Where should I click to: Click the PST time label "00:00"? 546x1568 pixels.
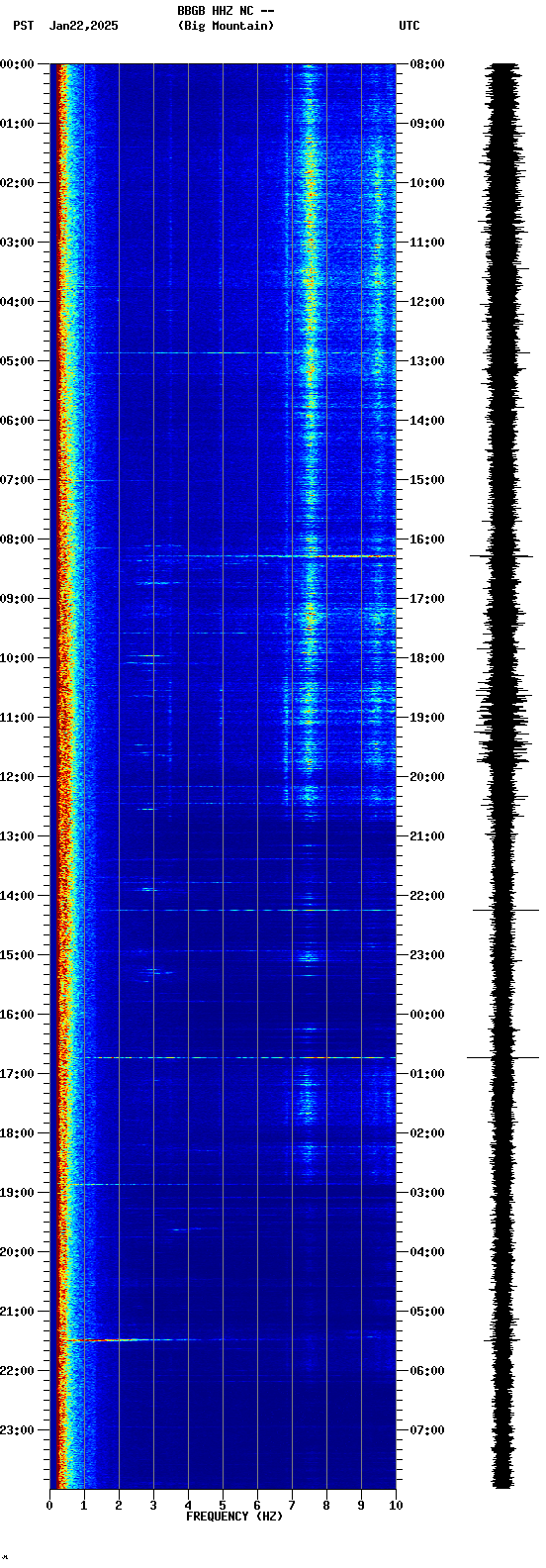pos(17,64)
